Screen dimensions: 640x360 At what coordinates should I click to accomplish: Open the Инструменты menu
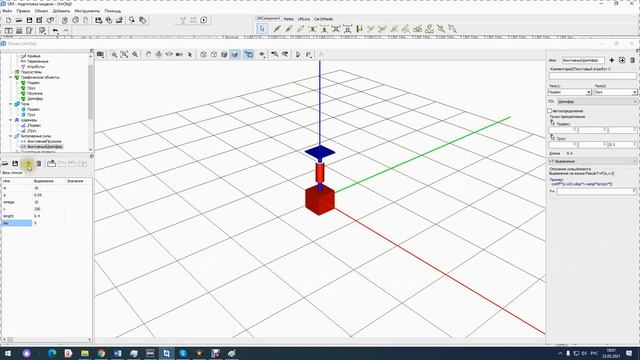pos(87,11)
